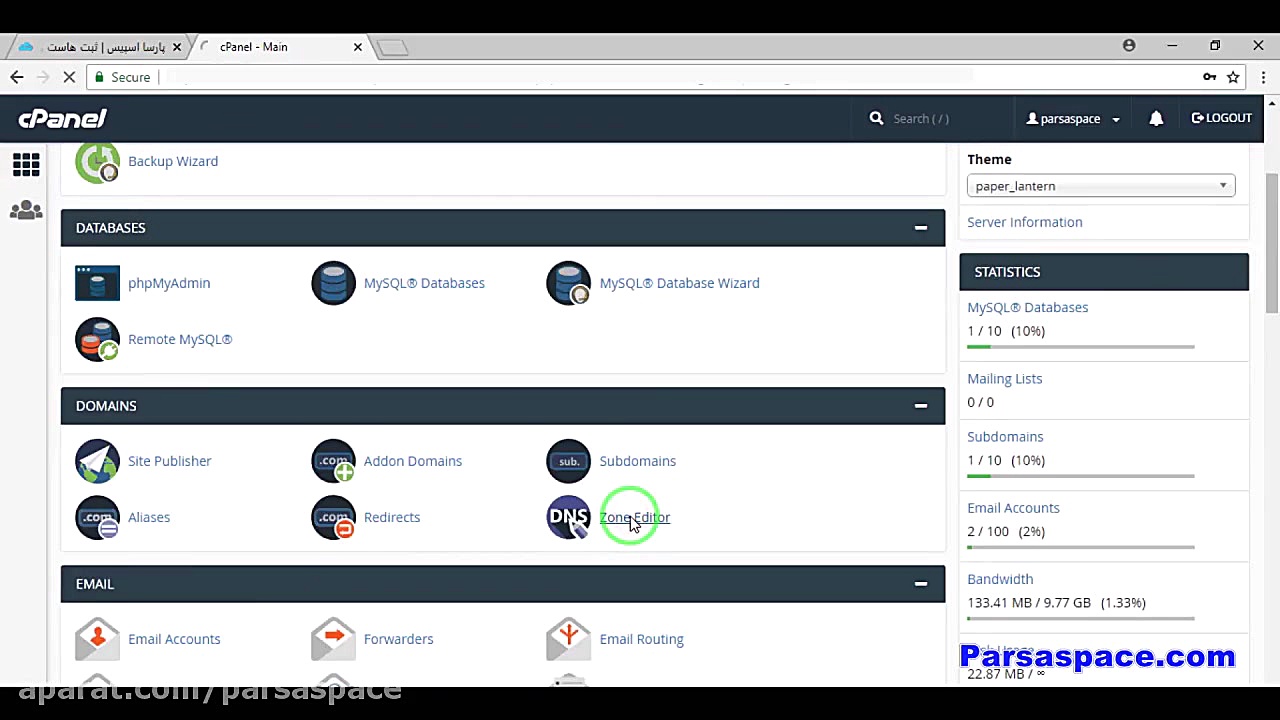
Task: Collapse the Domains section
Action: pos(921,406)
